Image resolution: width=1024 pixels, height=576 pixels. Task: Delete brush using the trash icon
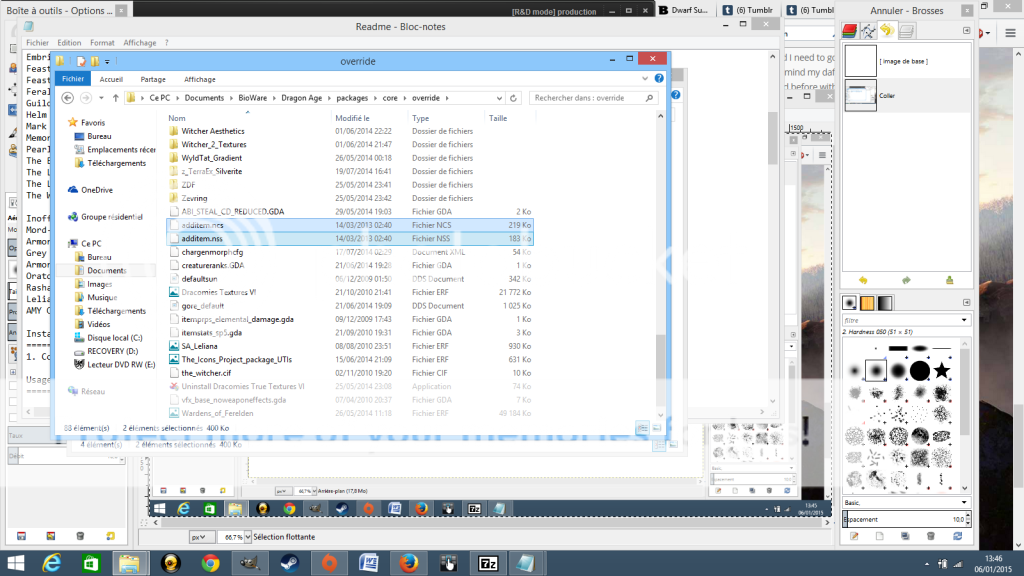930,536
